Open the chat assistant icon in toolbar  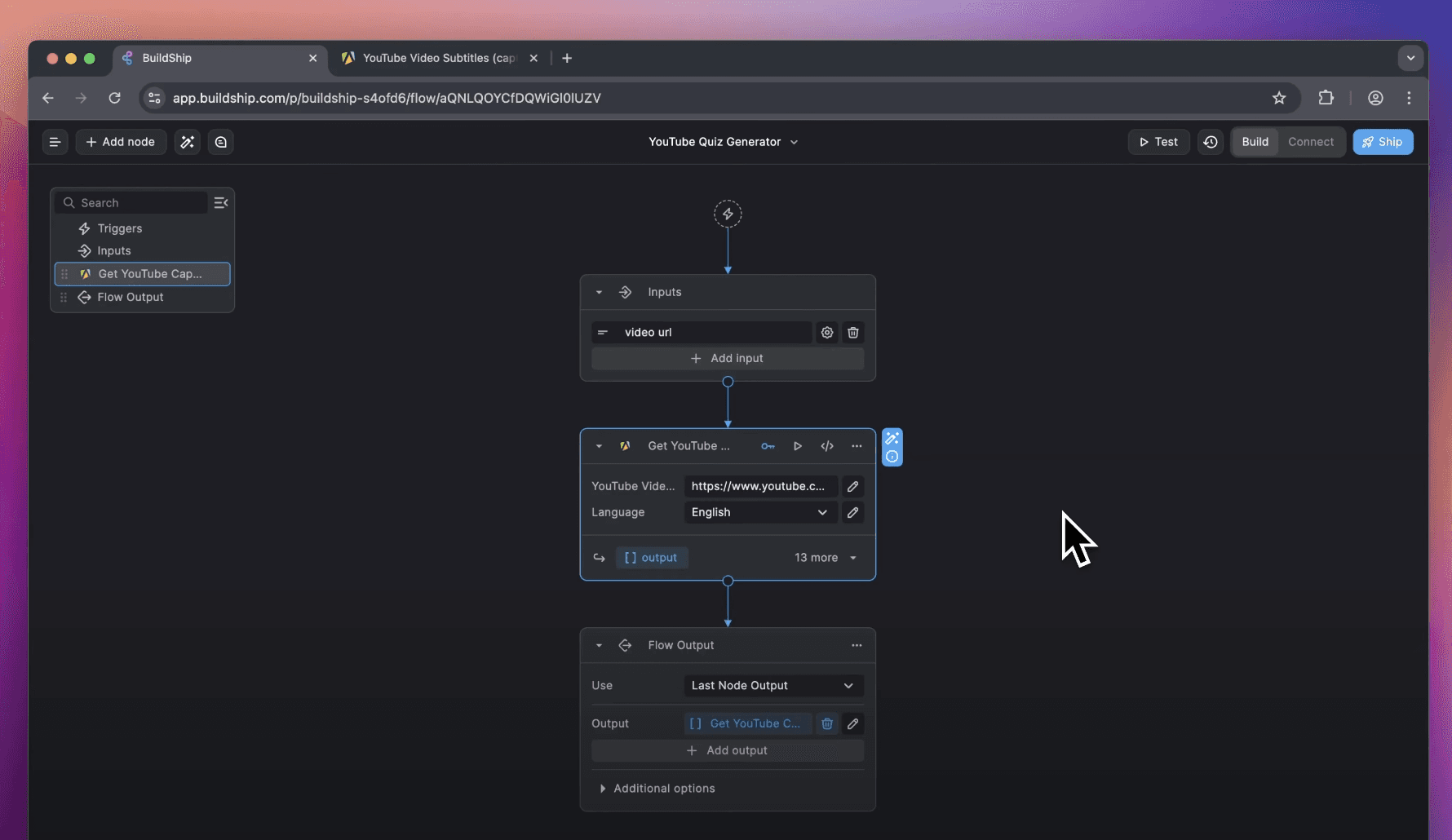pos(221,142)
